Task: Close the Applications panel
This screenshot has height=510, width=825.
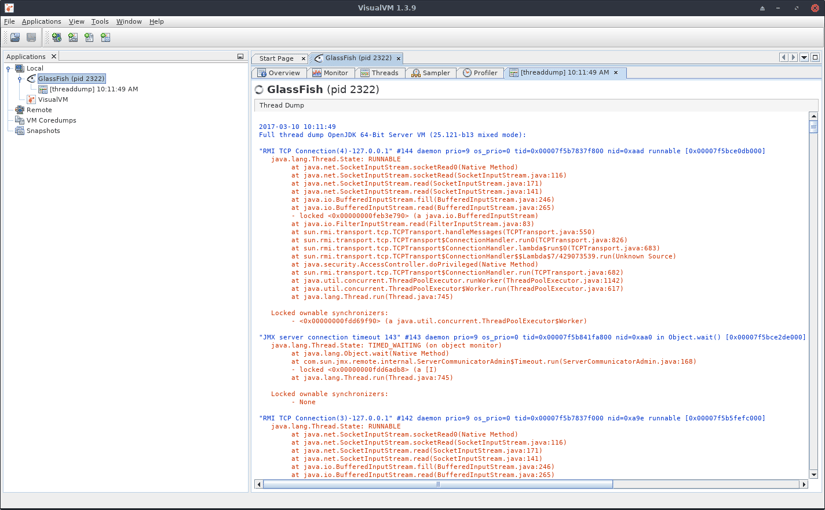Action: click(x=54, y=56)
